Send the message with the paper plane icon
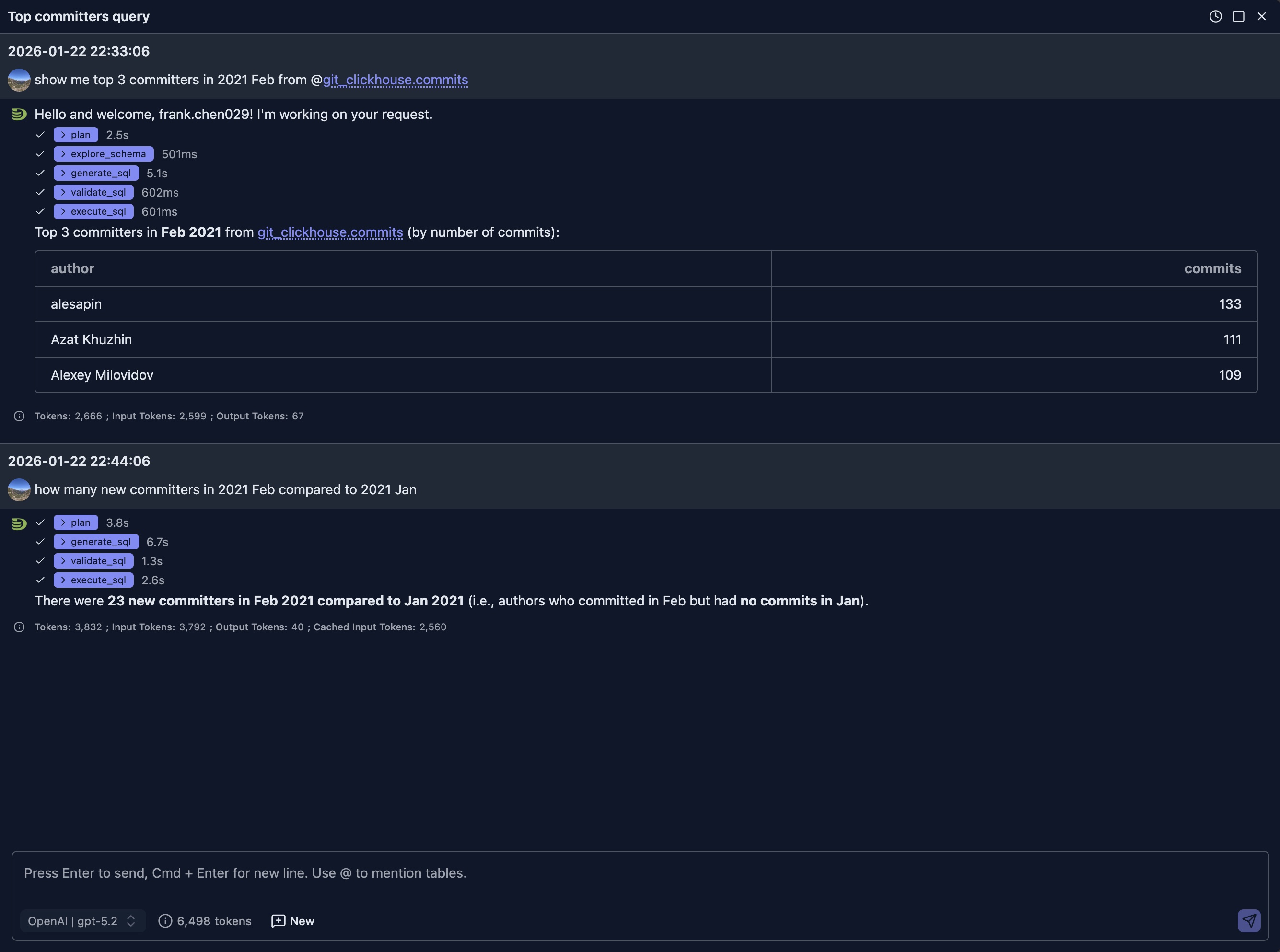Screen dimensions: 1280x952 (1248, 920)
